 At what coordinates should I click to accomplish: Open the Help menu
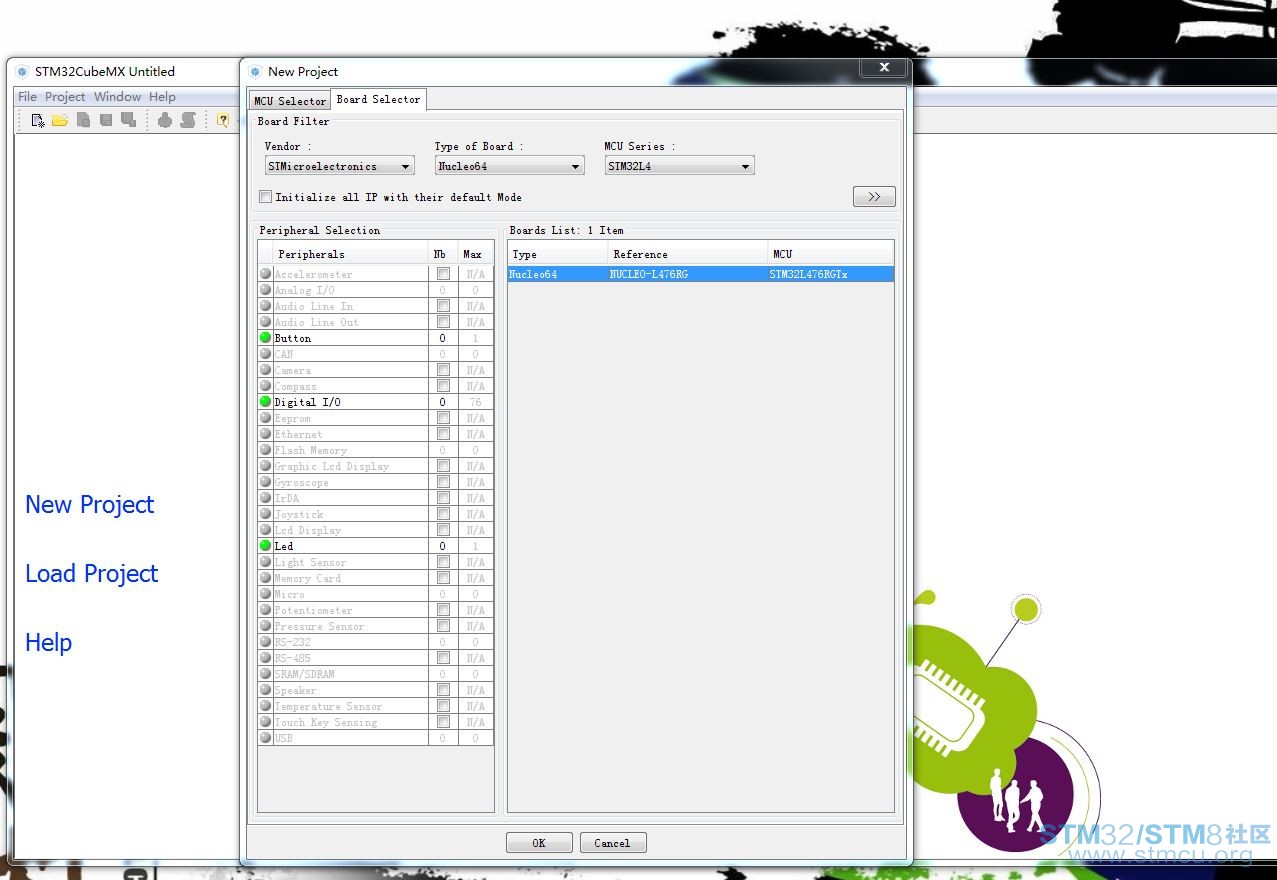tap(162, 97)
